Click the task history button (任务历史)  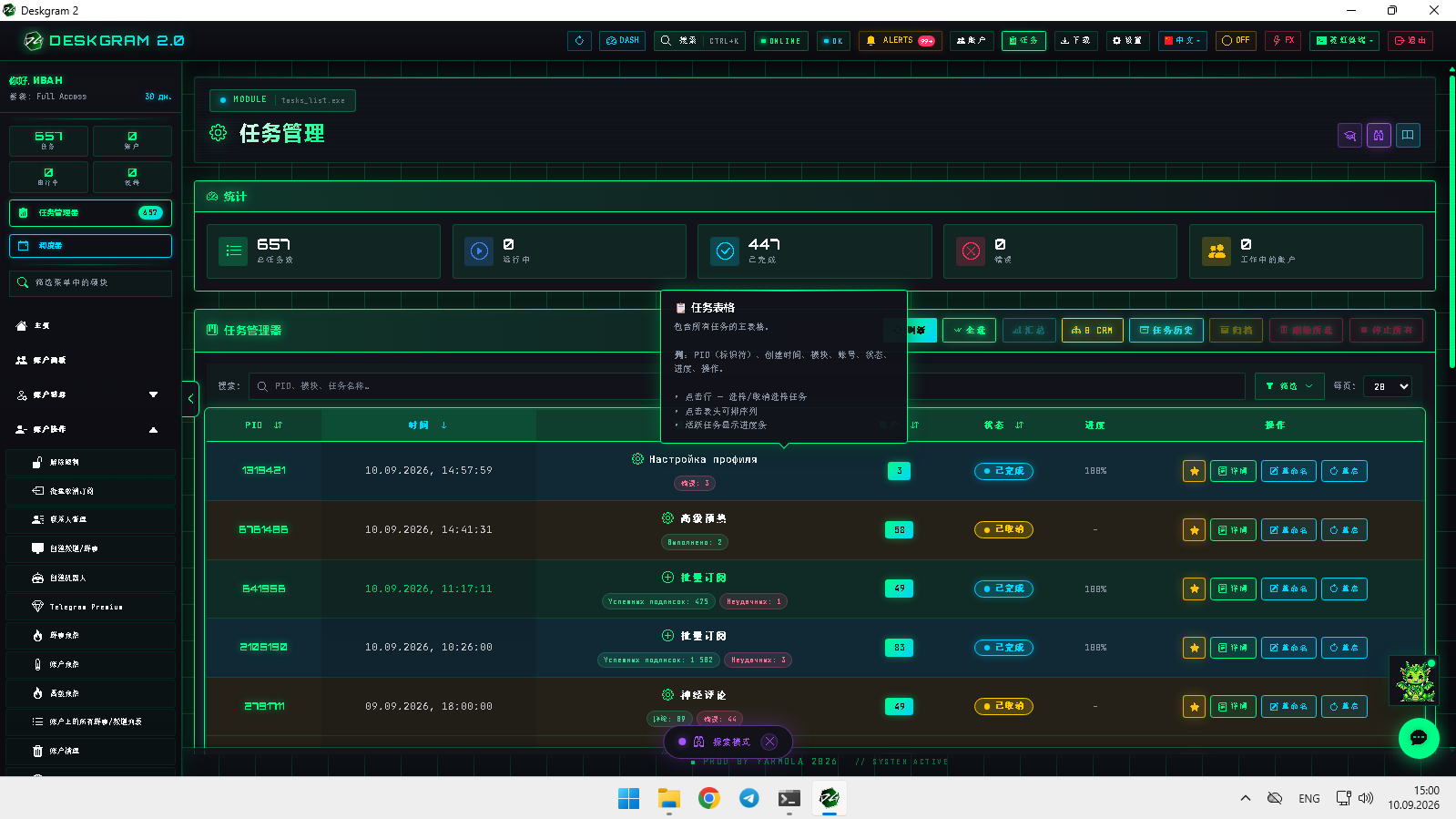(x=1166, y=330)
